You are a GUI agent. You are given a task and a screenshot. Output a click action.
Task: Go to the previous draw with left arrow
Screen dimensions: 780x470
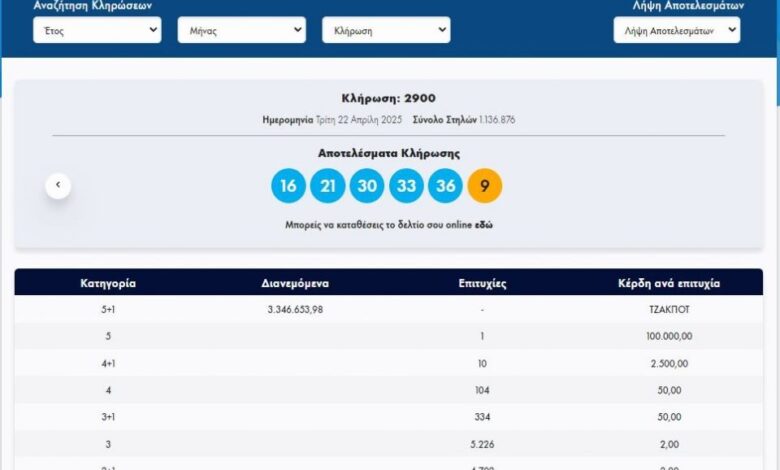(x=58, y=185)
